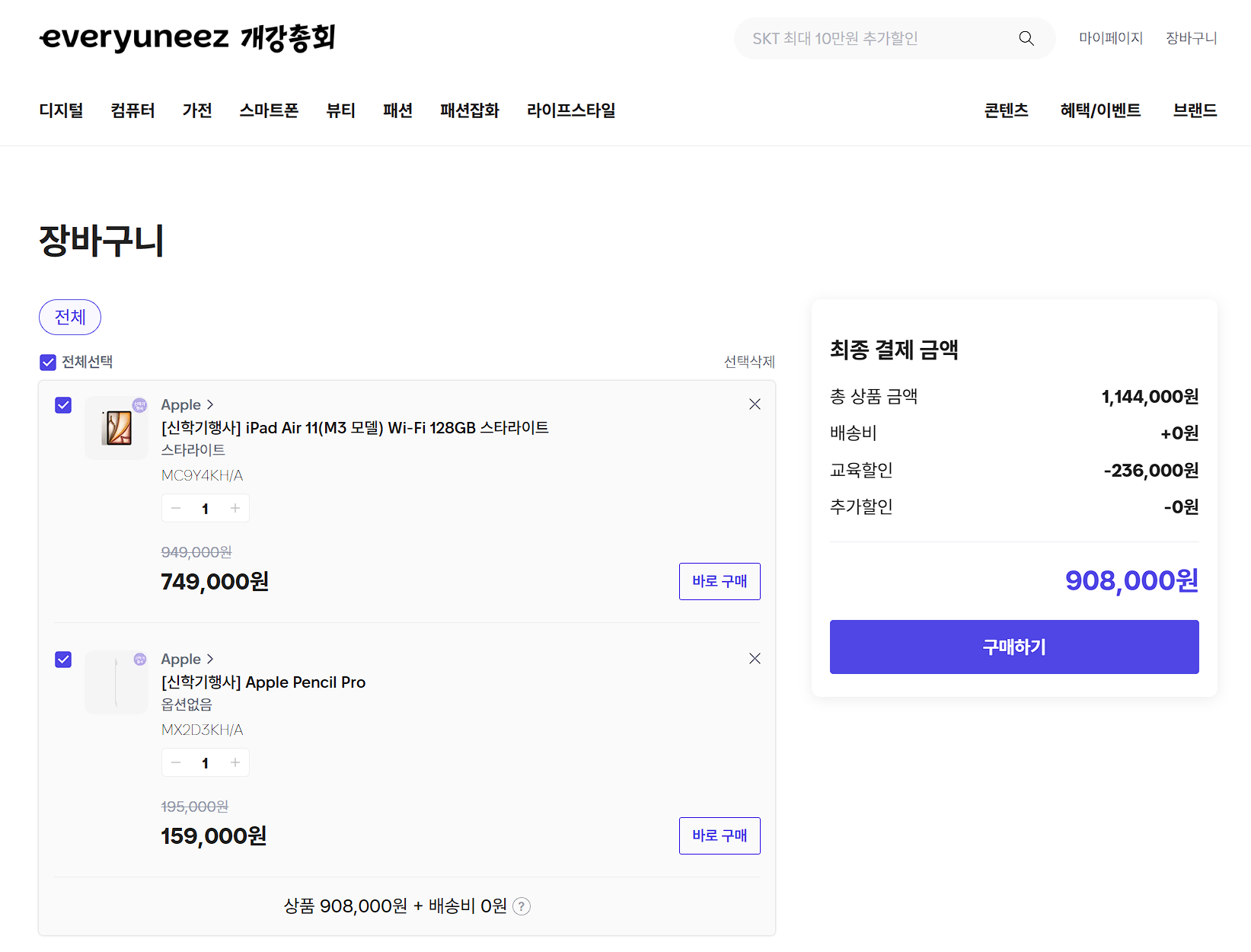Remove Apple Pencil Pro with X icon
Image resolution: width=1251 pixels, height=952 pixels.
point(755,659)
